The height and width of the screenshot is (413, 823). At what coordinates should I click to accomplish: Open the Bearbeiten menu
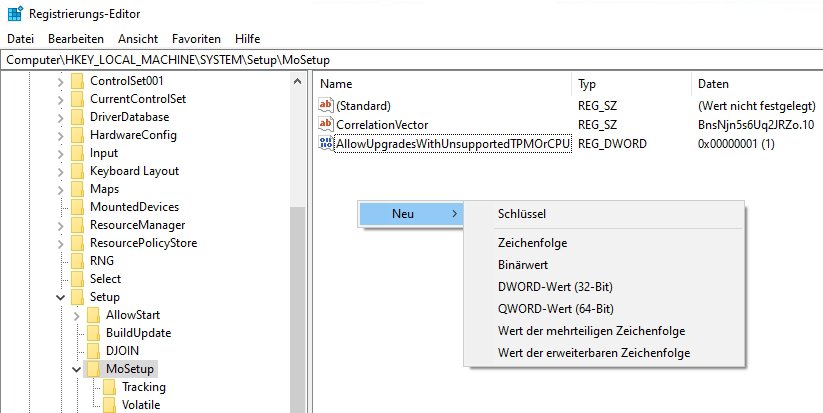click(75, 38)
